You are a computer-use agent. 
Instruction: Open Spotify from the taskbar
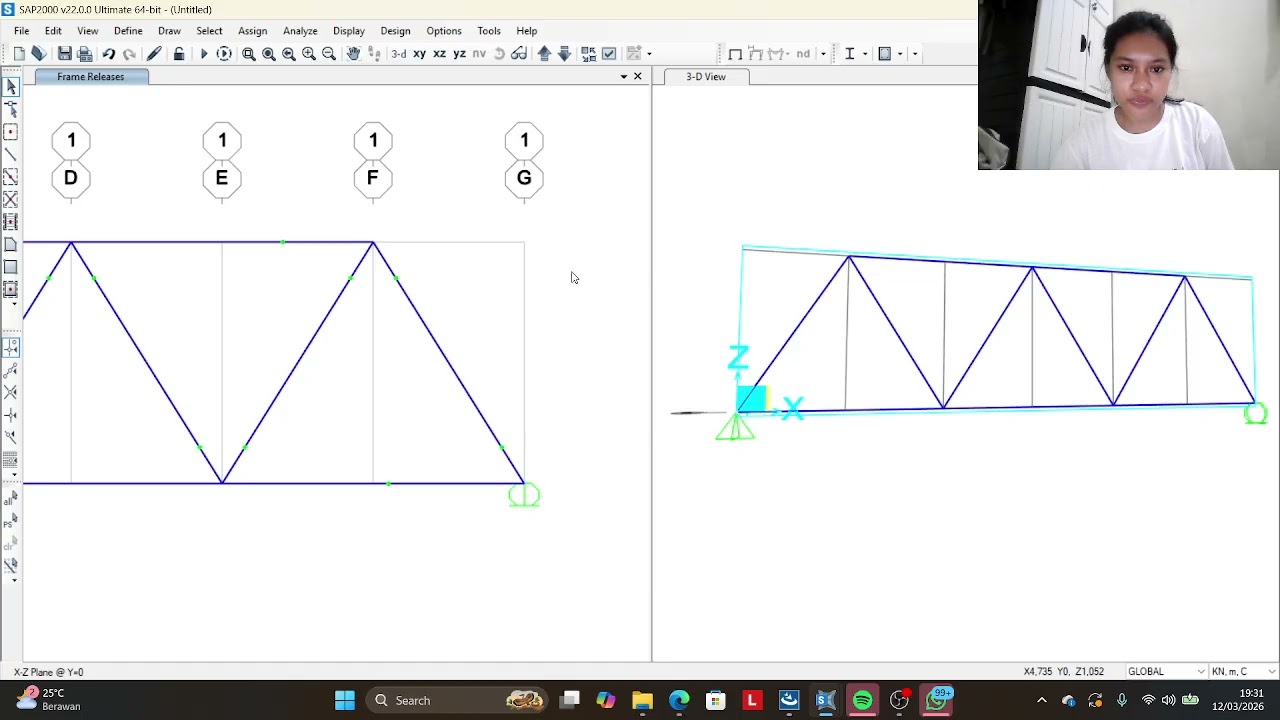[x=862, y=700]
